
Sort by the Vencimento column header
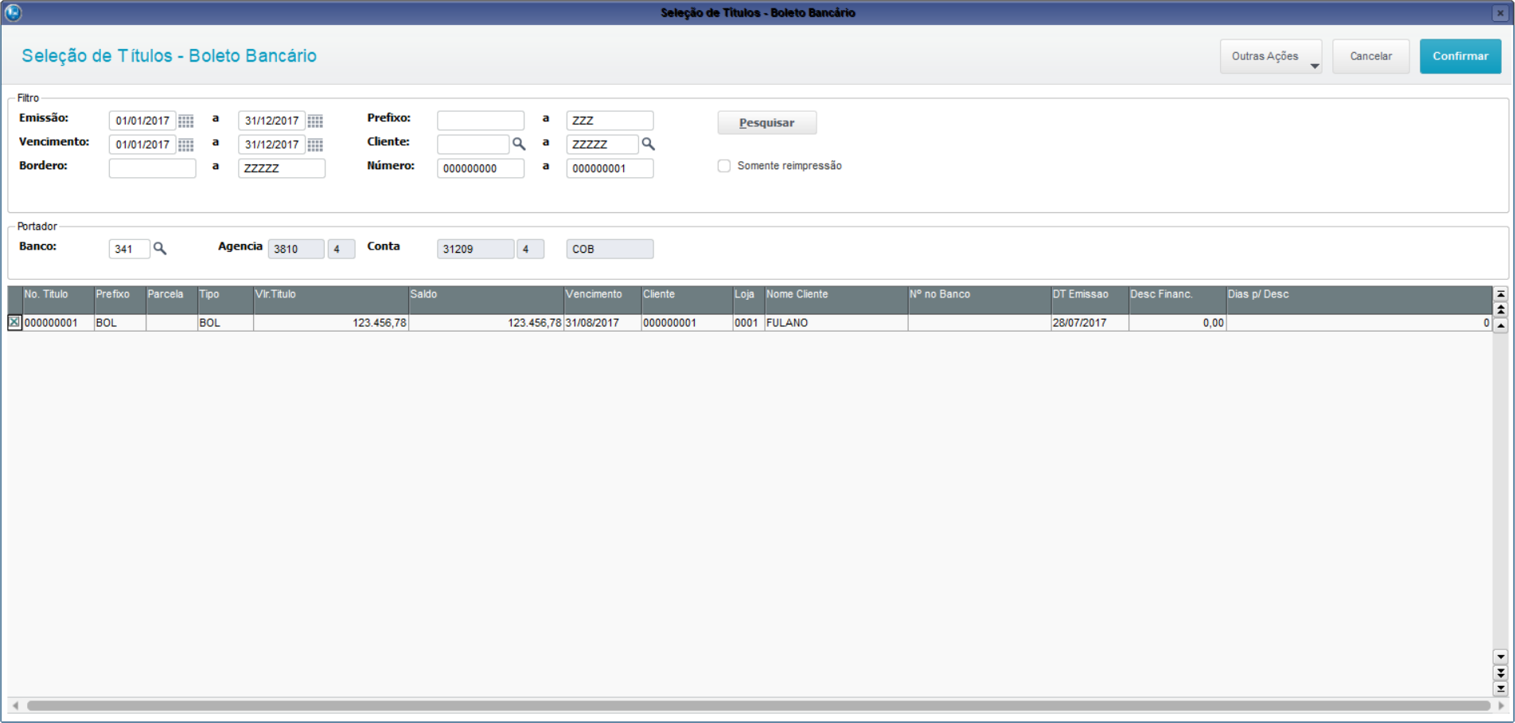coord(601,295)
